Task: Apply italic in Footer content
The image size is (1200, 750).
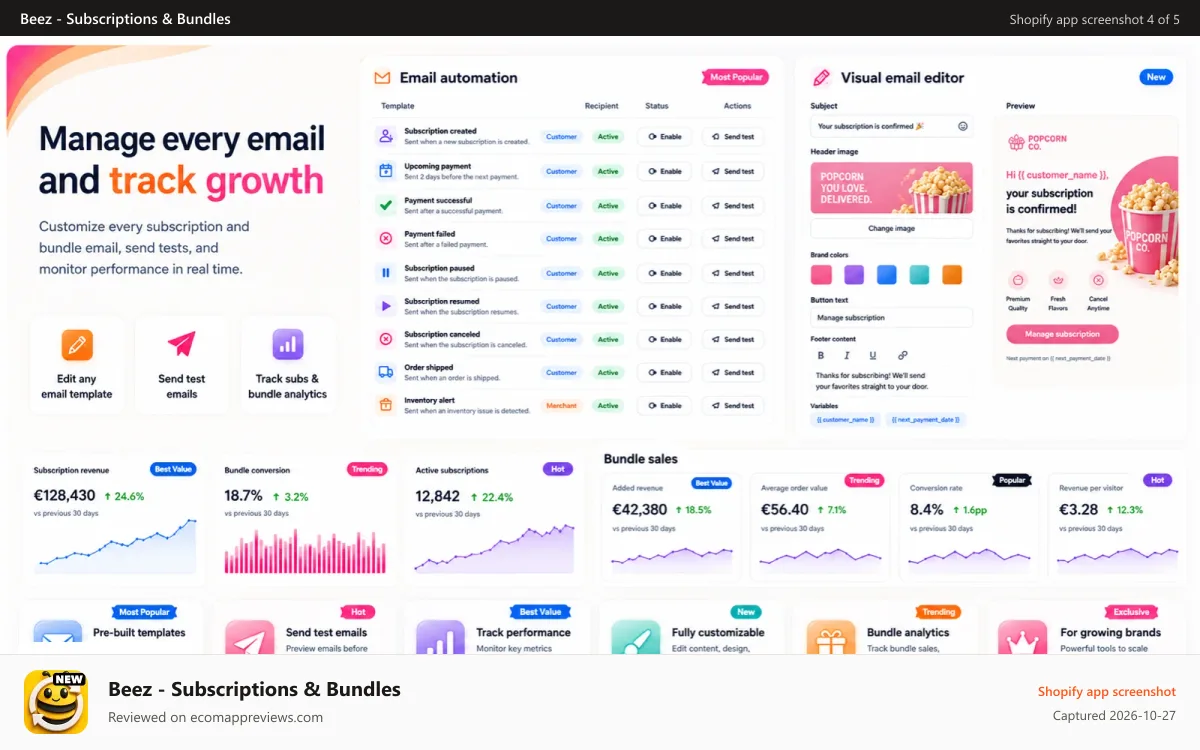Action: pos(847,355)
